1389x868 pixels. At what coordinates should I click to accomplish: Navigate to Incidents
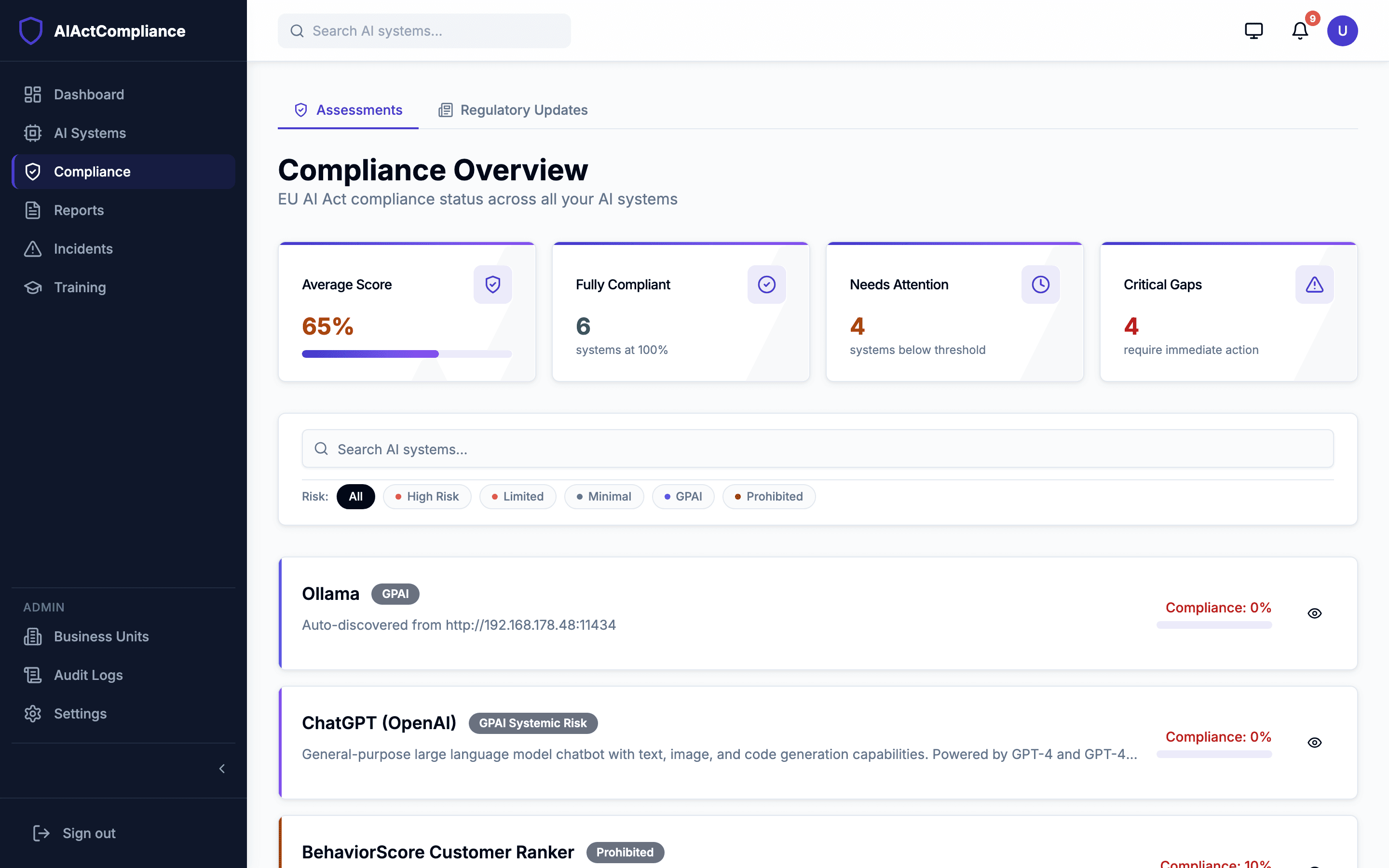(83, 248)
